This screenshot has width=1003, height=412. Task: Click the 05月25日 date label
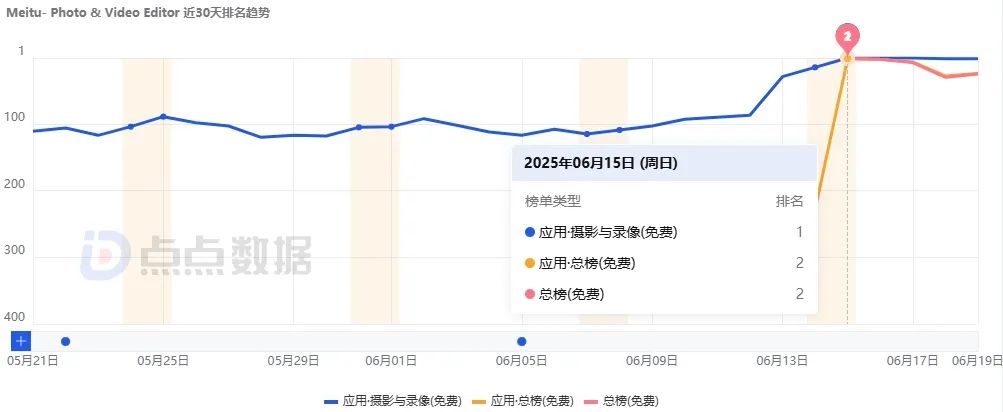[163, 361]
